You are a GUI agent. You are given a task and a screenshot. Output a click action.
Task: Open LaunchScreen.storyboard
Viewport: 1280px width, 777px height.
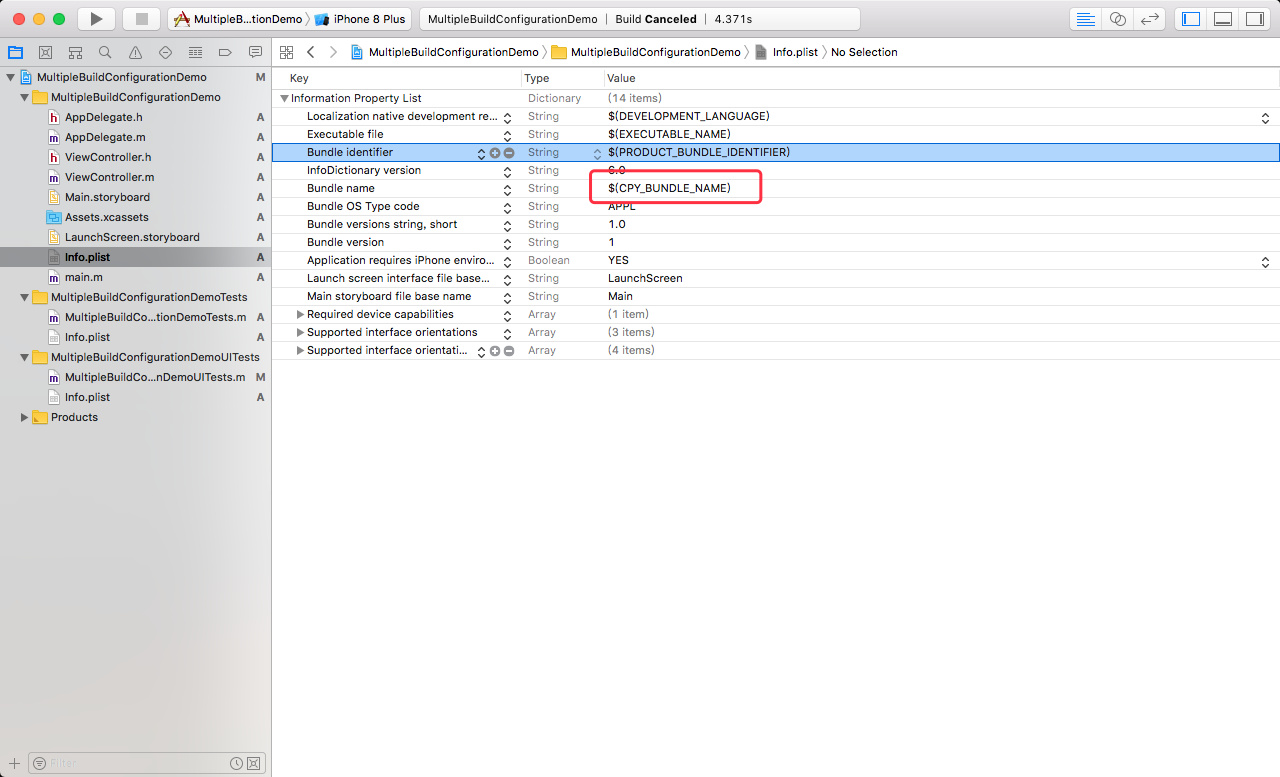[132, 237]
